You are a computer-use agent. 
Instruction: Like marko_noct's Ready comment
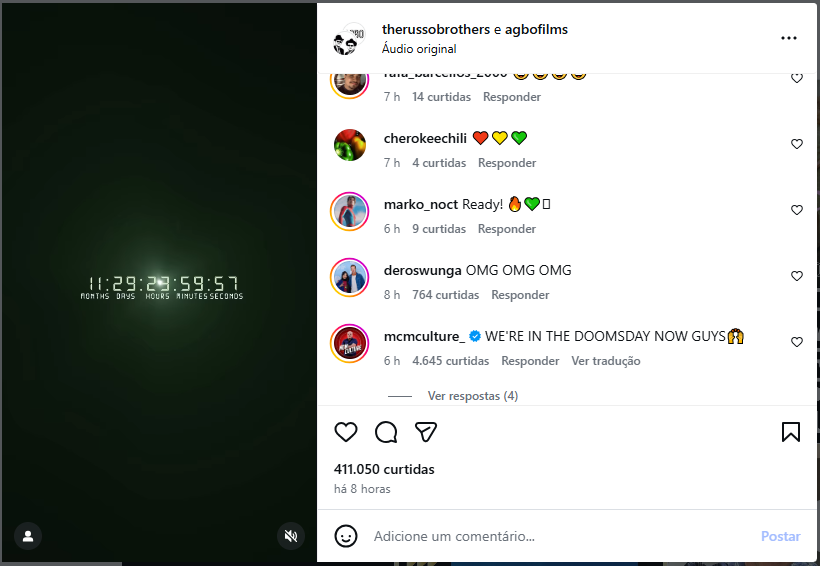click(x=797, y=210)
